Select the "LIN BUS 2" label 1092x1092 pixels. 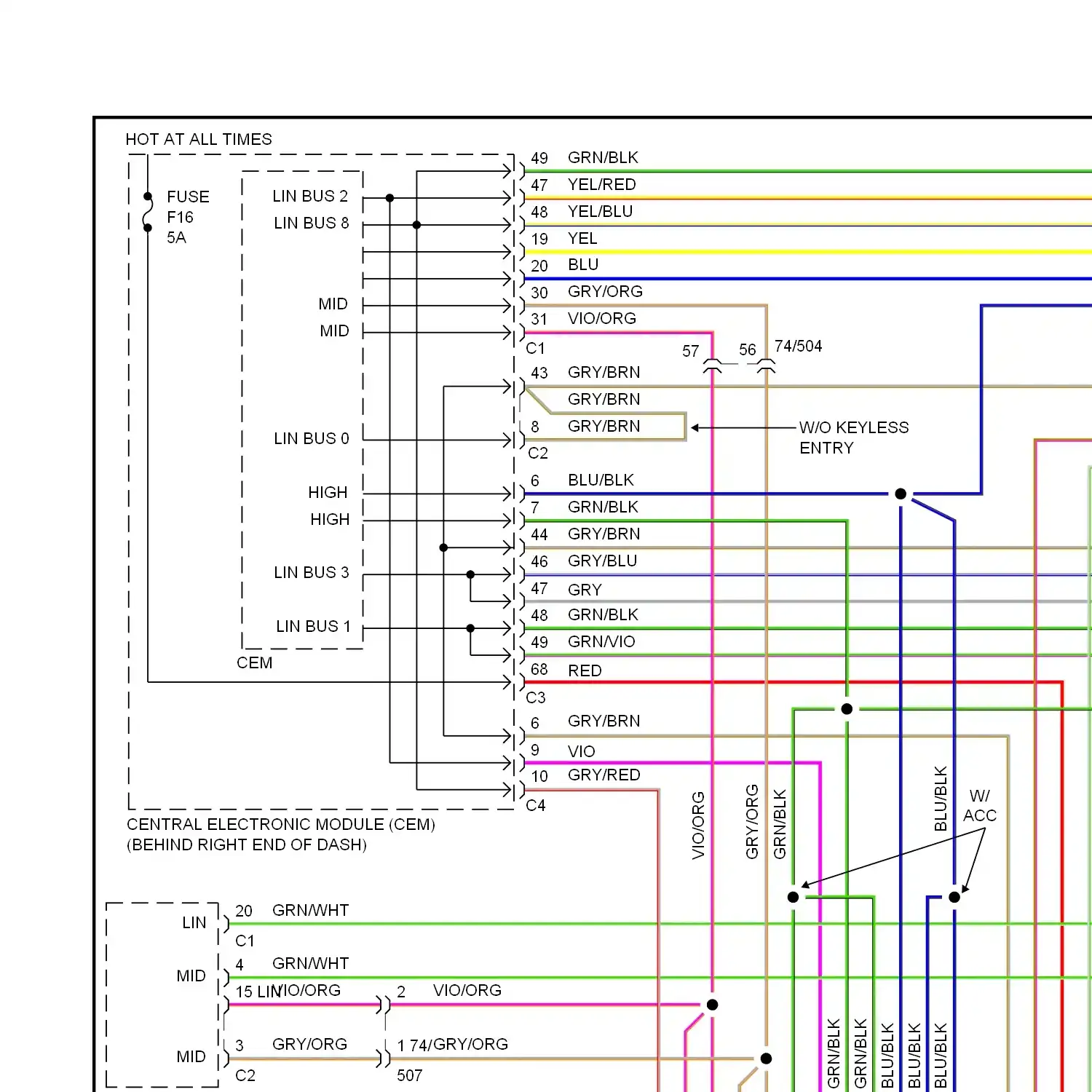pos(310,196)
